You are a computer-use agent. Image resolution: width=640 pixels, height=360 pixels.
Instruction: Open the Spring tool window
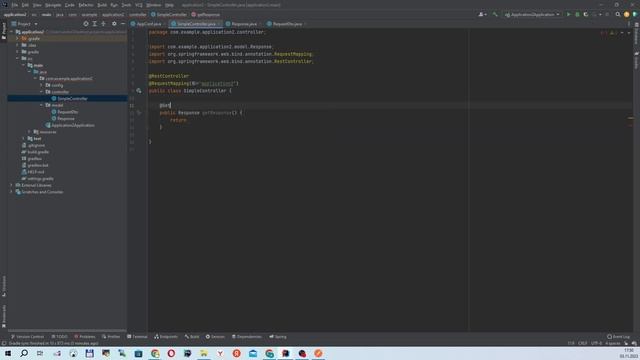(278, 337)
